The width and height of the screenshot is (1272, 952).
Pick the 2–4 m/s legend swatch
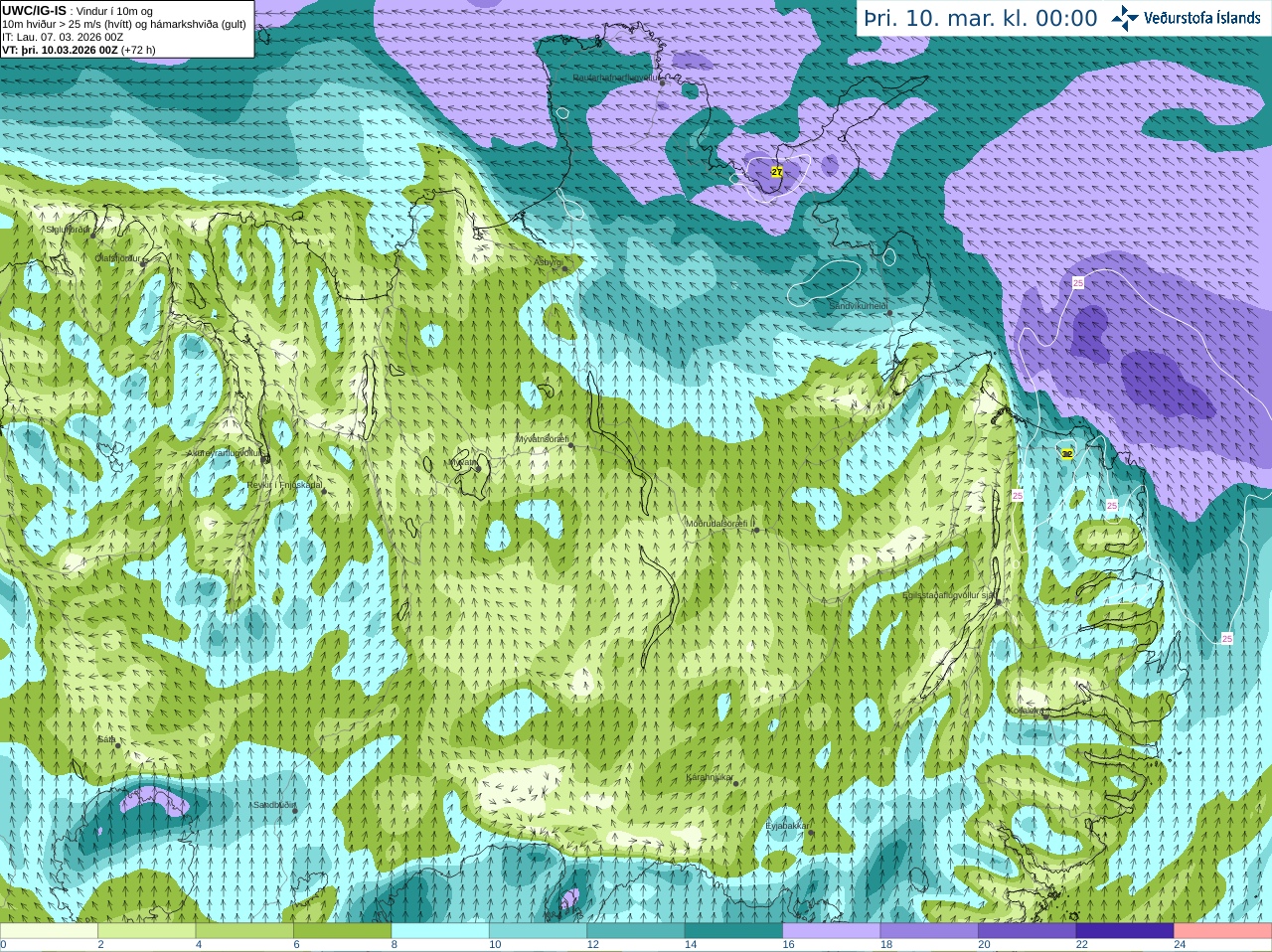coord(147,931)
